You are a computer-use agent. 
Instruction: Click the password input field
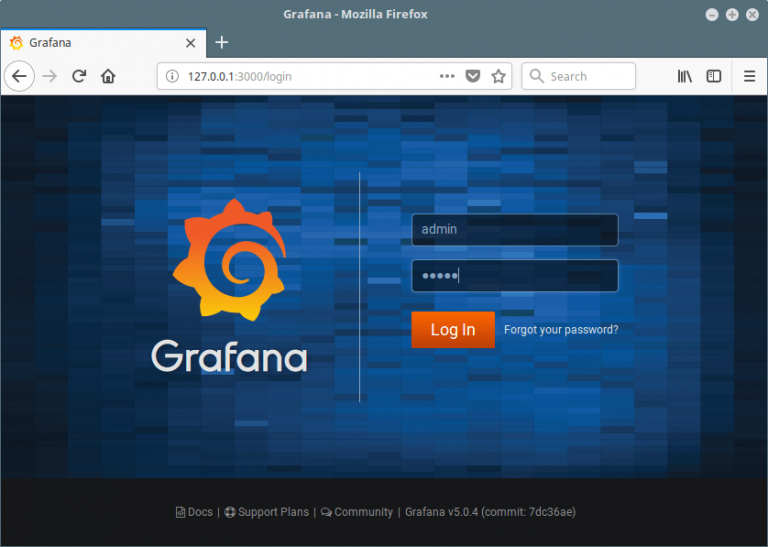coord(515,276)
